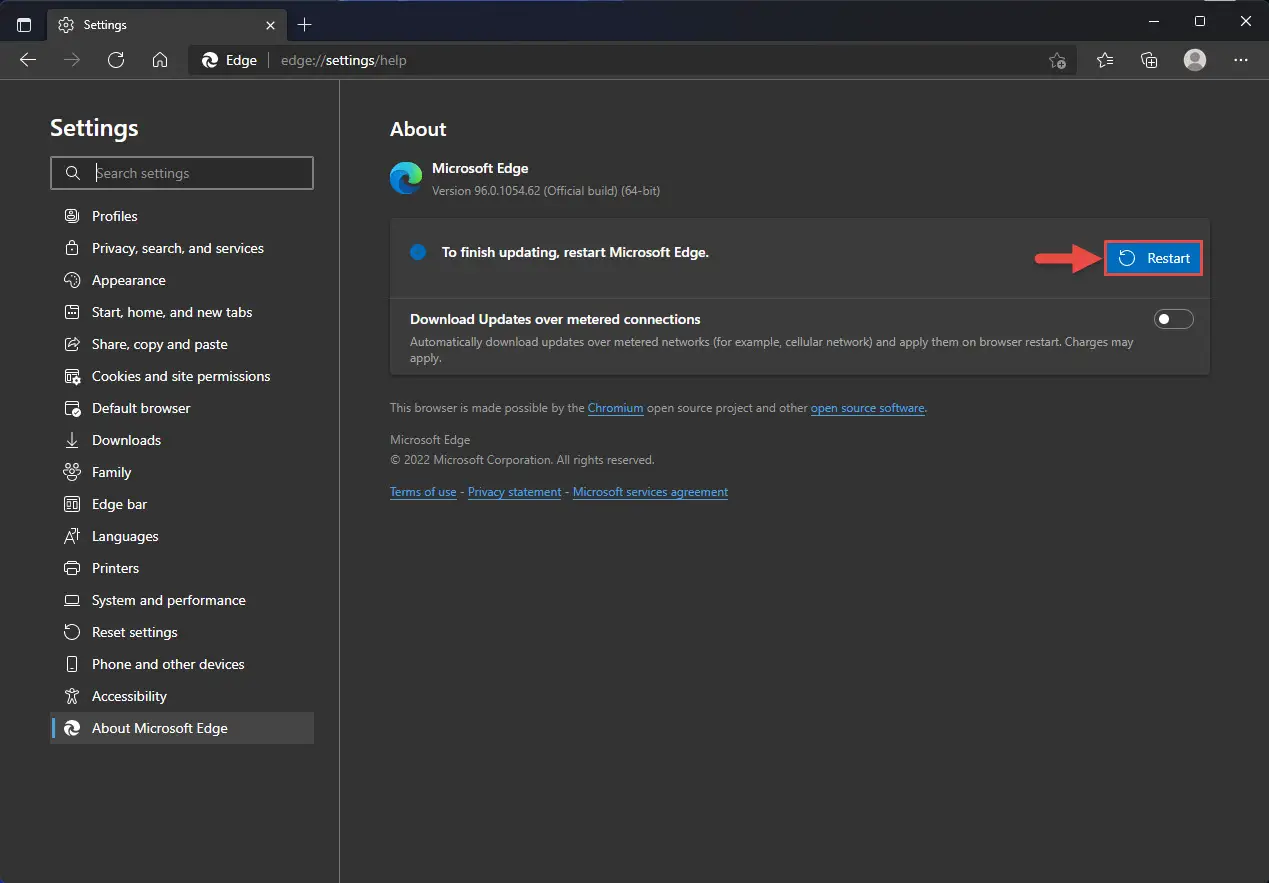This screenshot has width=1269, height=883.
Task: Click the forward navigation arrow
Action: coord(72,60)
